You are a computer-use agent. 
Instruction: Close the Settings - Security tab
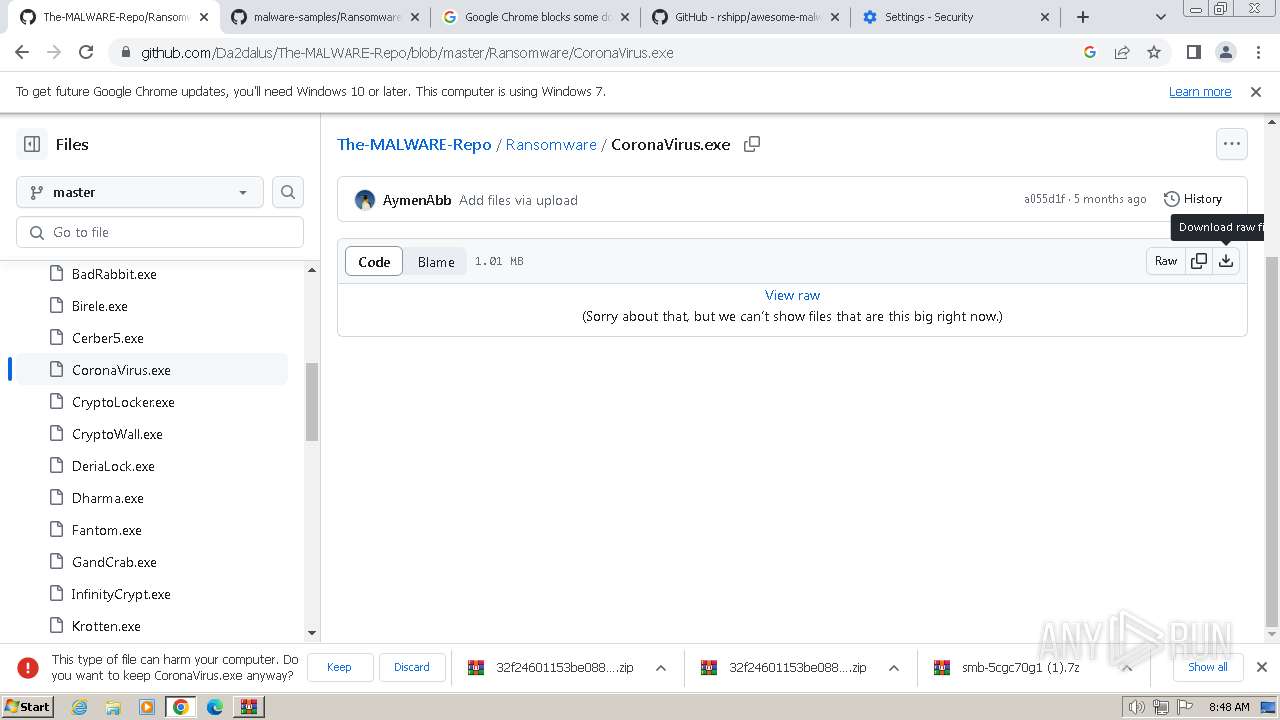(1045, 17)
